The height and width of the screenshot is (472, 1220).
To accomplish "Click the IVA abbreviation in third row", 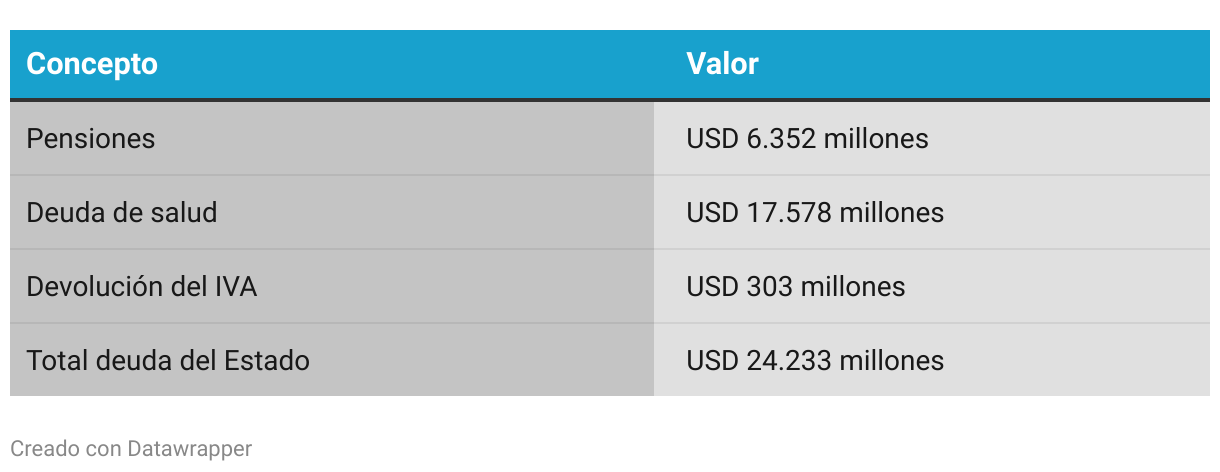I will (x=236, y=286).
